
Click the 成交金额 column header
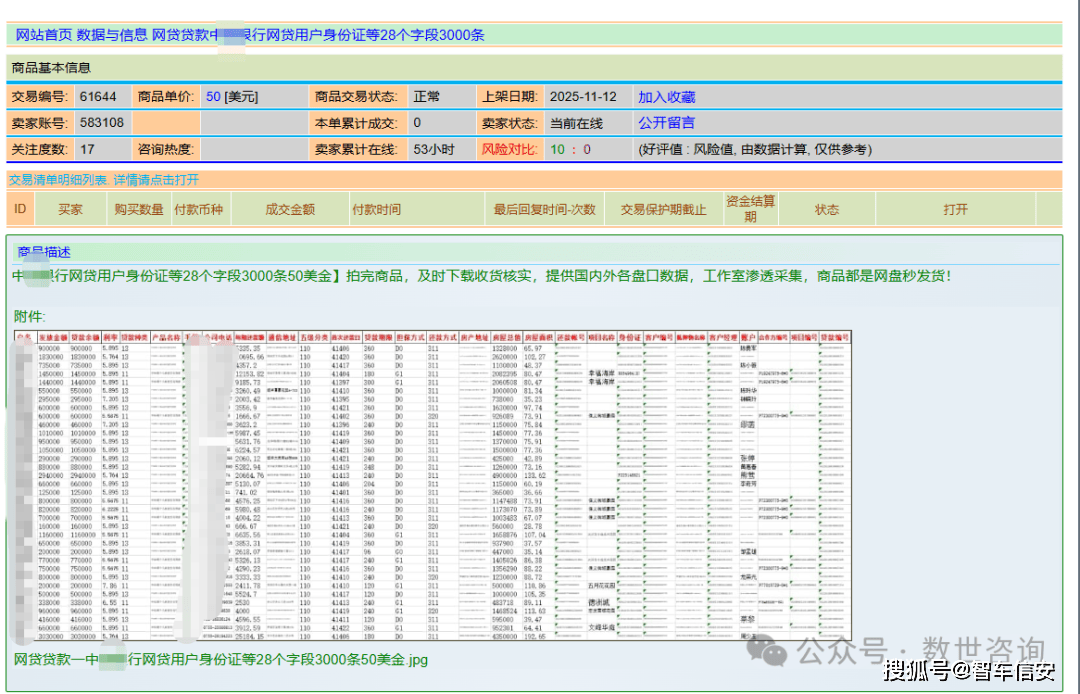click(290, 209)
